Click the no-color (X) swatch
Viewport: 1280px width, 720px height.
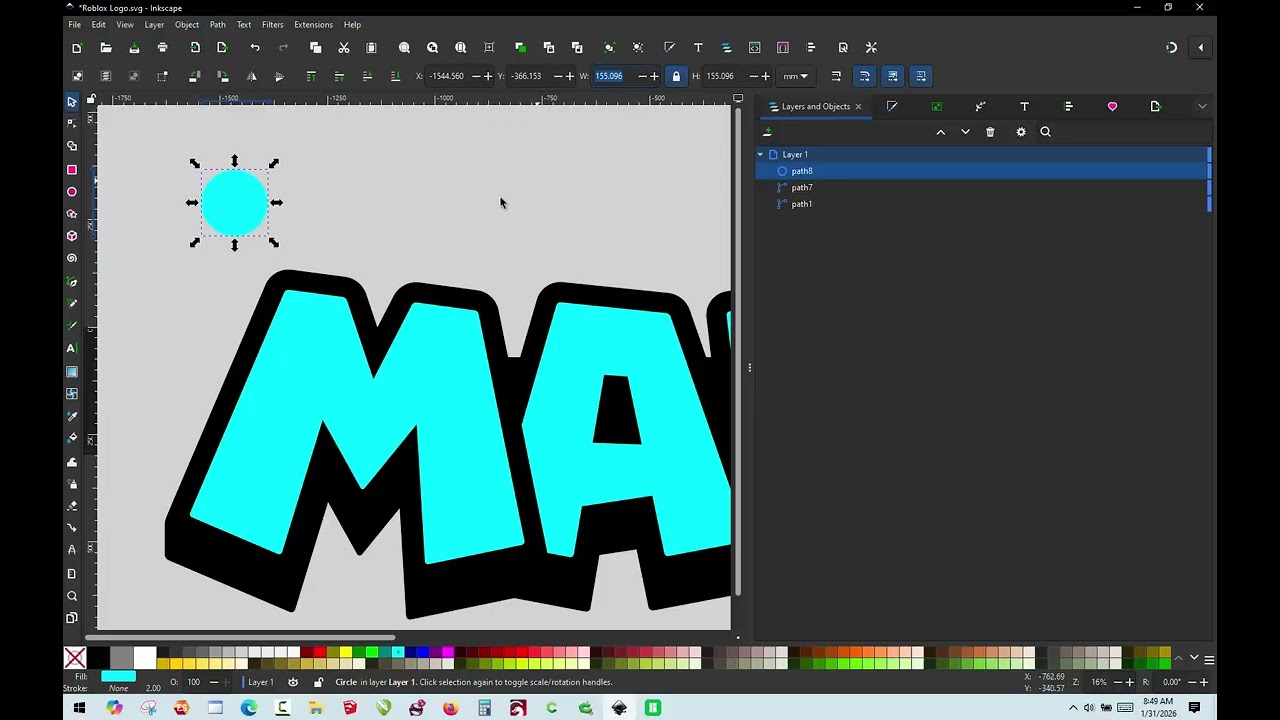point(75,658)
